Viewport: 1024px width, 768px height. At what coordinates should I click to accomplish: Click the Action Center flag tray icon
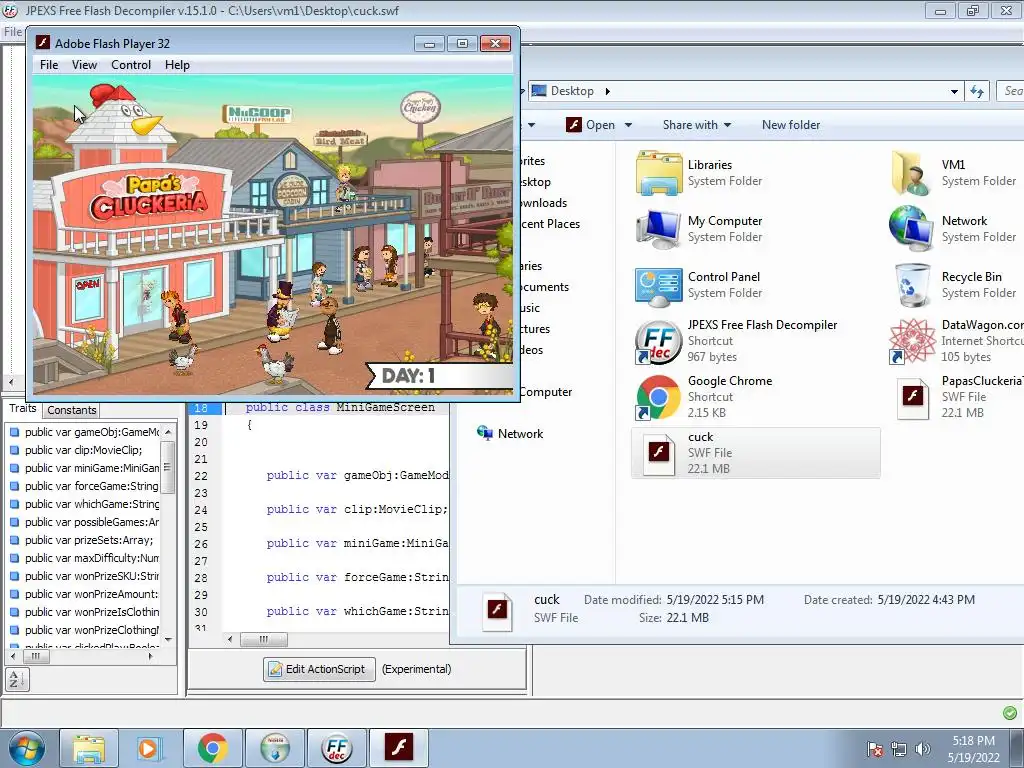(x=875, y=749)
